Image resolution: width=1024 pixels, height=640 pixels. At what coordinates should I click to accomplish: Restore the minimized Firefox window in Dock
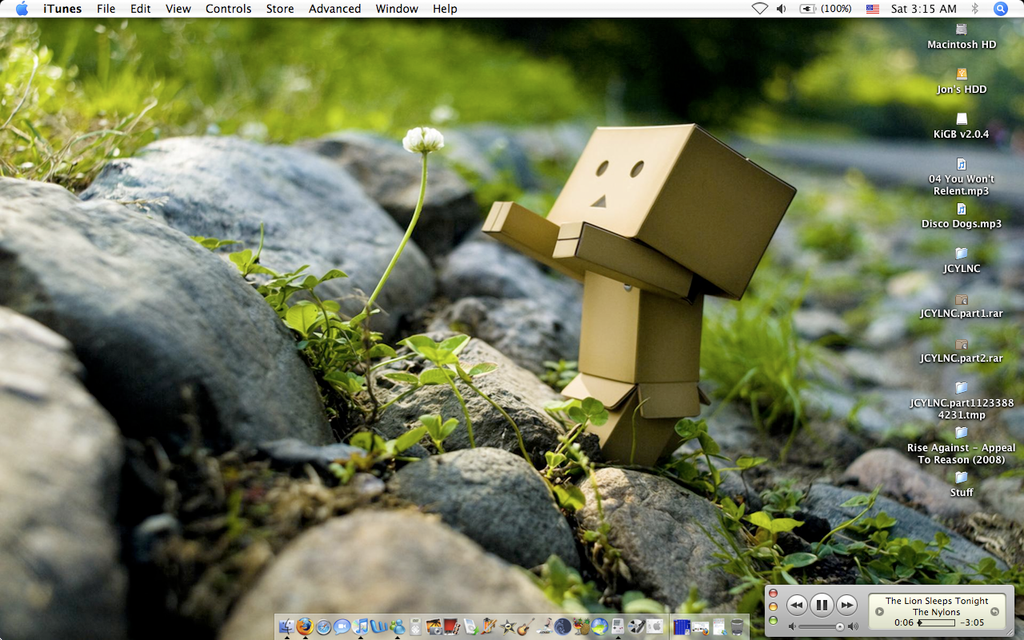pos(700,627)
